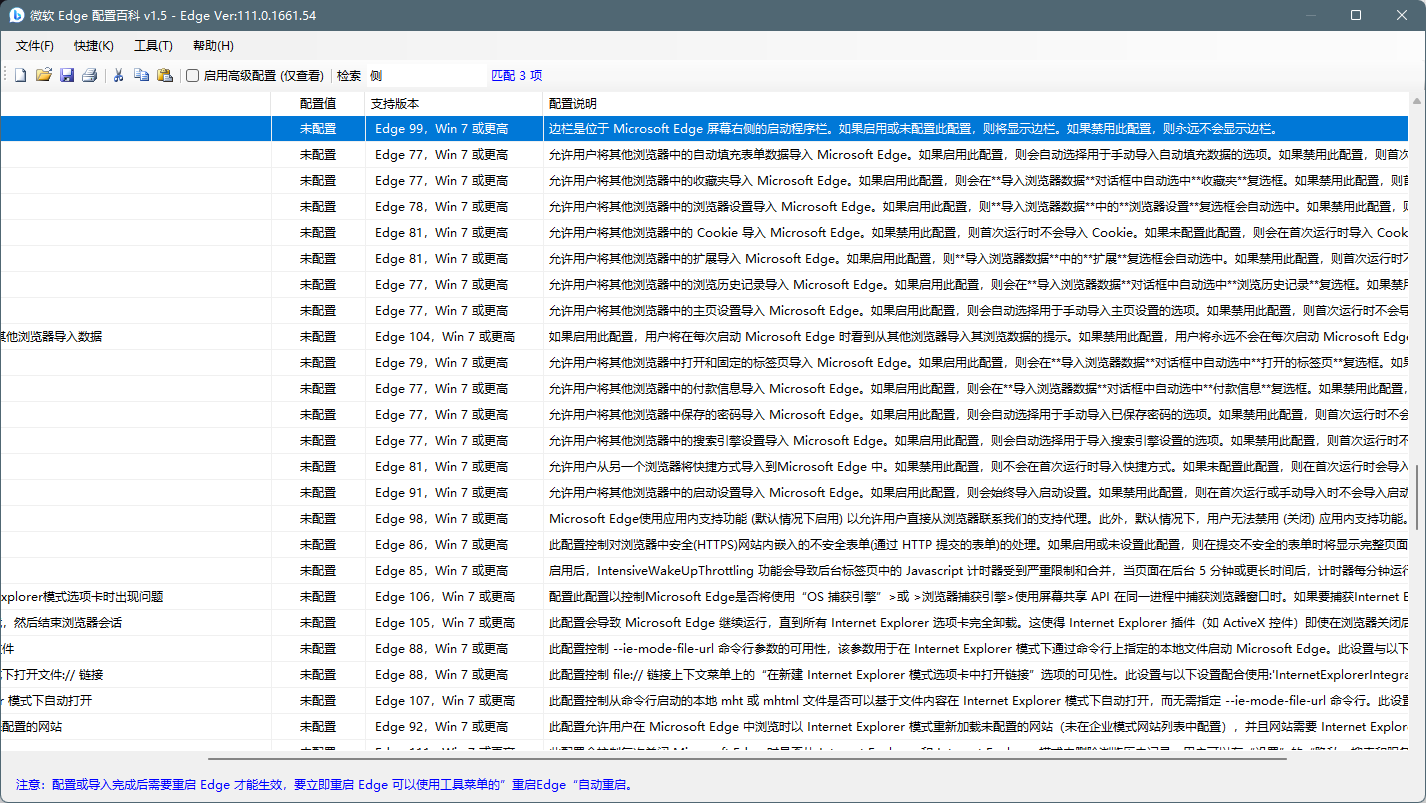
Task: Click description about Cookie 导入
Action: point(977,233)
